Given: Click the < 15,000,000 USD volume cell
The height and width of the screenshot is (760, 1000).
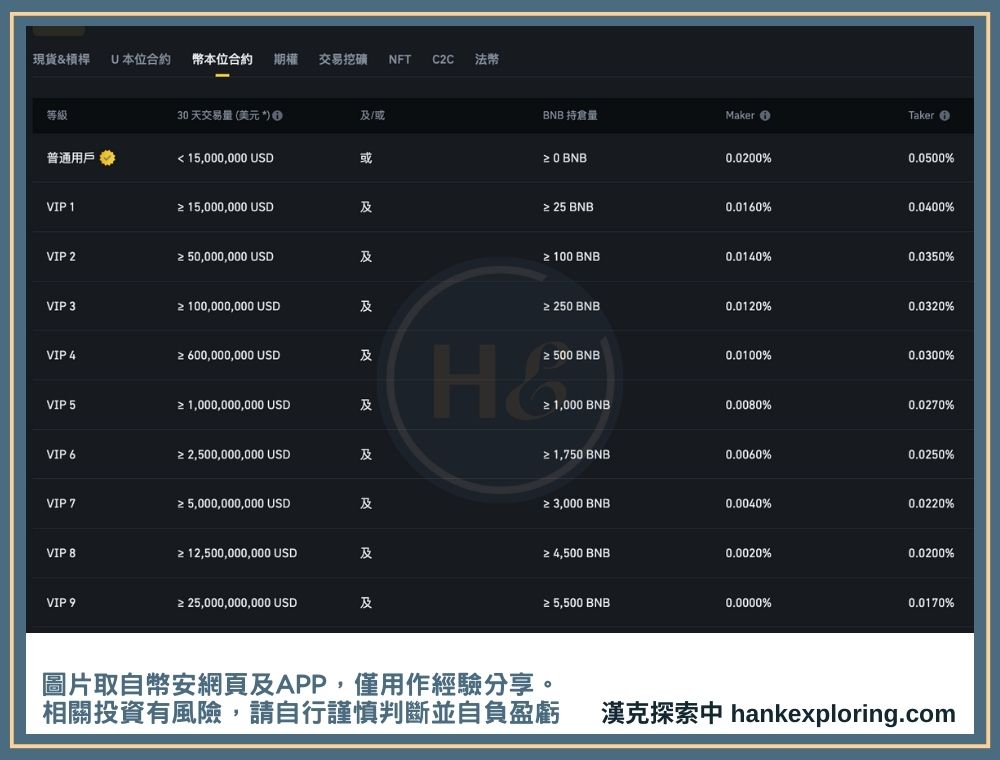Looking at the screenshot, I should pos(225,158).
